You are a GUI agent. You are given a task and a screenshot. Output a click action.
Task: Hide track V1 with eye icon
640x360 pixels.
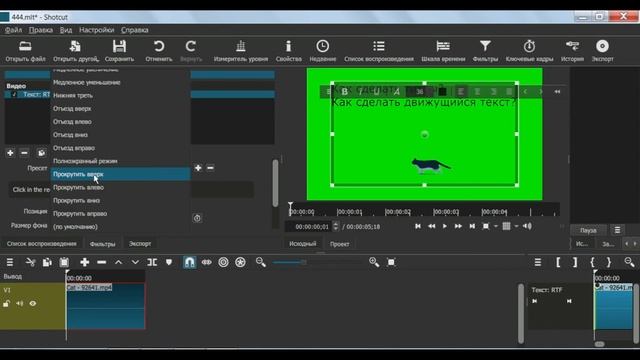tap(33, 304)
